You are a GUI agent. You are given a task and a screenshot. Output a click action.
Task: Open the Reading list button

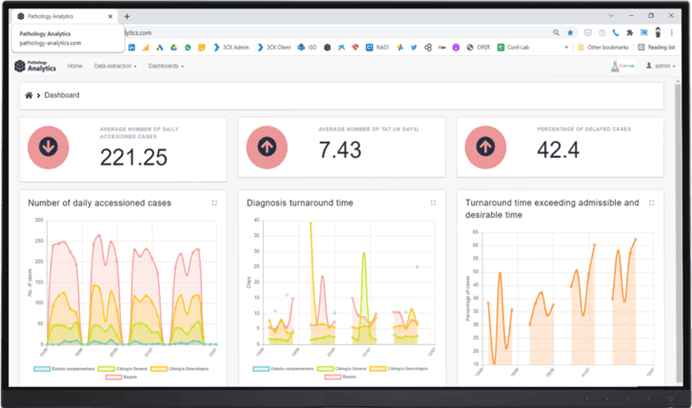pyautogui.click(x=656, y=47)
